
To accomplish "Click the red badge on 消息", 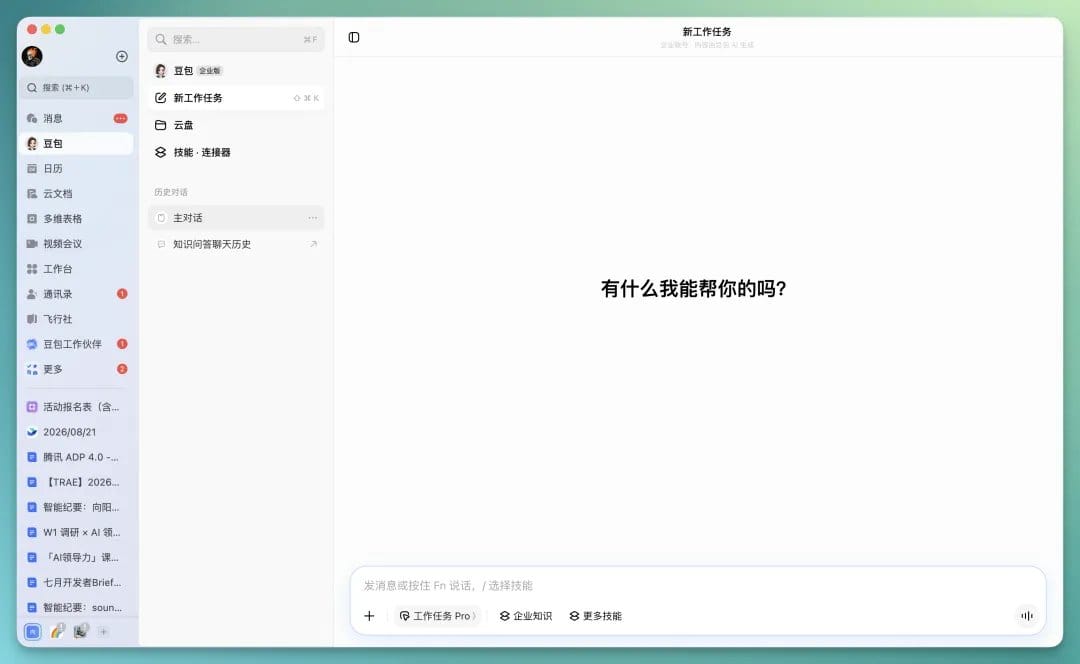I will point(121,118).
